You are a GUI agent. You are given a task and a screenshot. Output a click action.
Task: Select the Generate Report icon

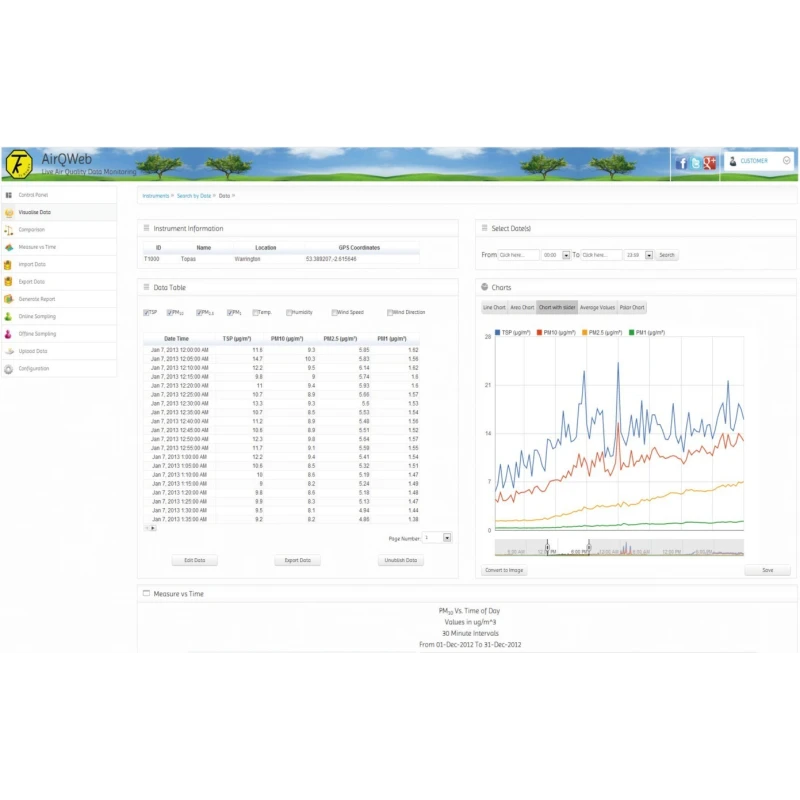pos(10,299)
